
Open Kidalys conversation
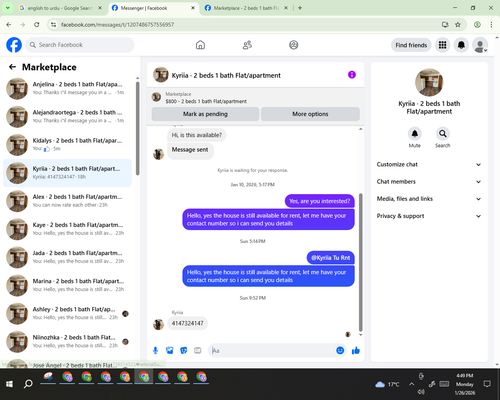67,145
